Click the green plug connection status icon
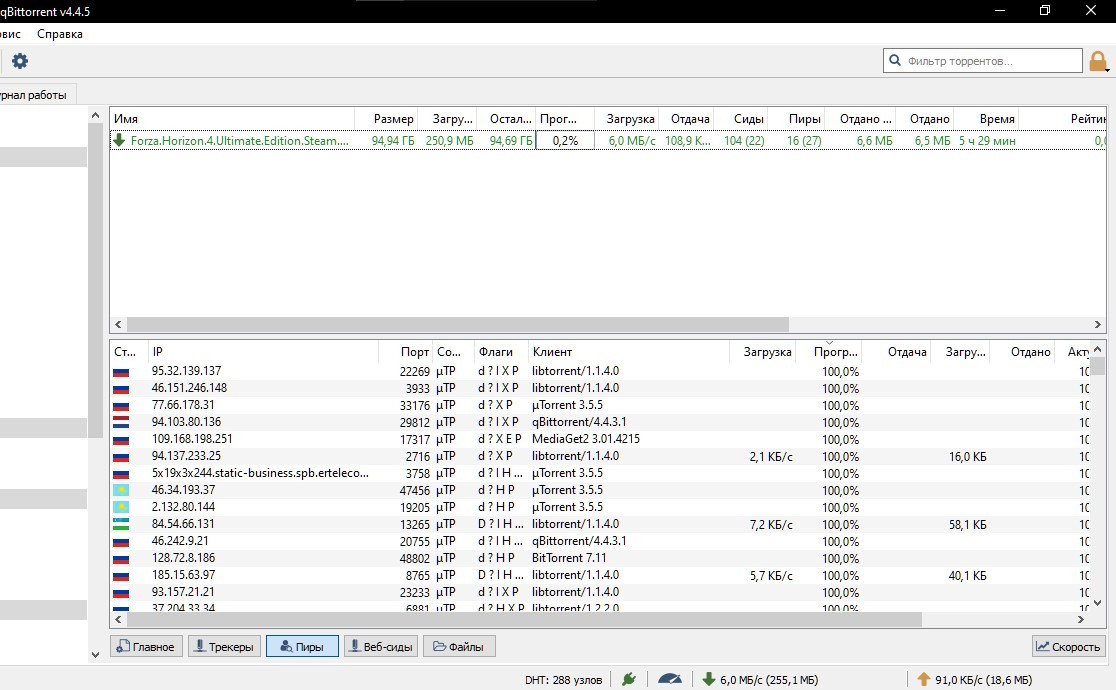Viewport: 1116px width, 690px height. [x=628, y=679]
